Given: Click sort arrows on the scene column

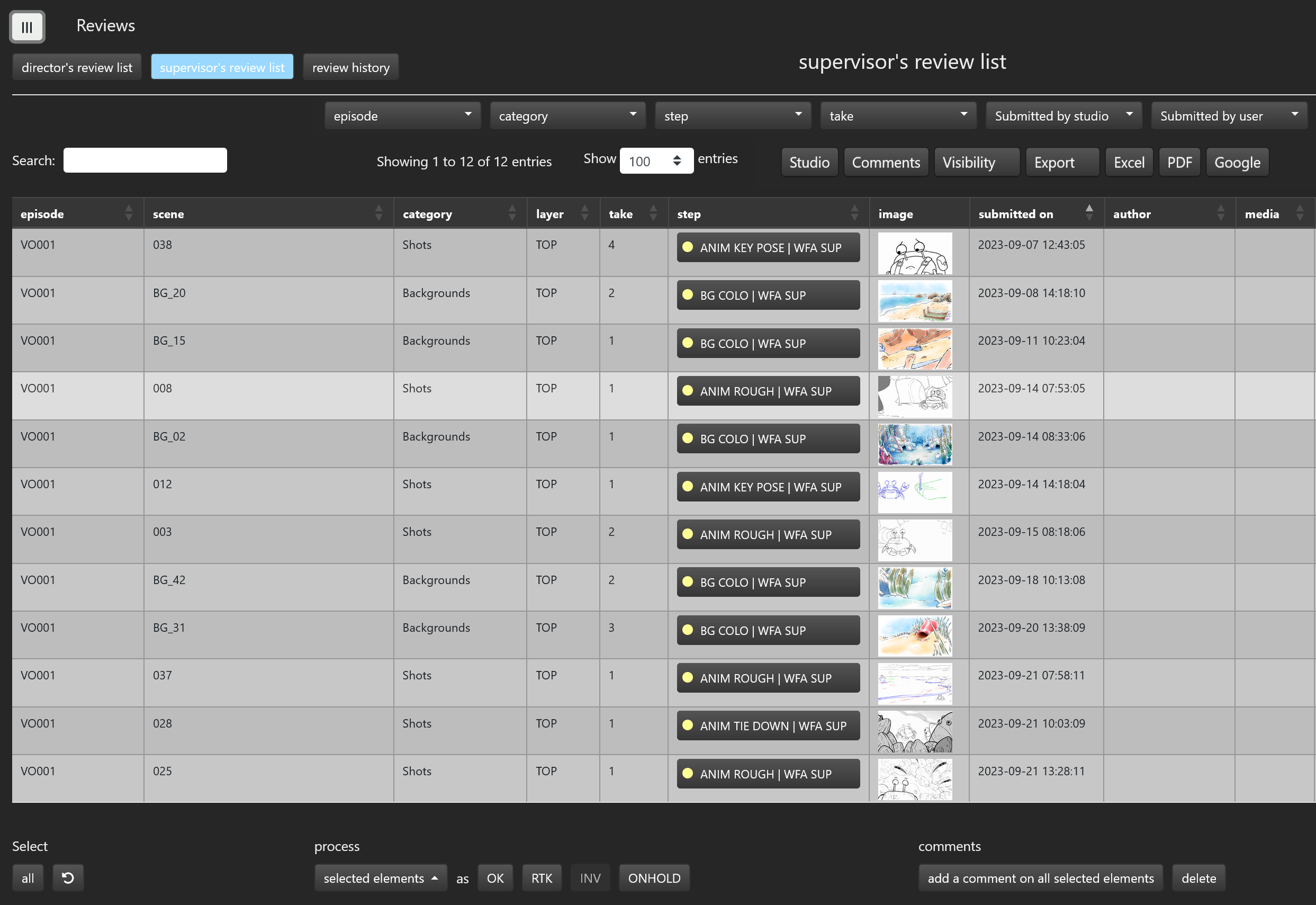Looking at the screenshot, I should (378, 213).
